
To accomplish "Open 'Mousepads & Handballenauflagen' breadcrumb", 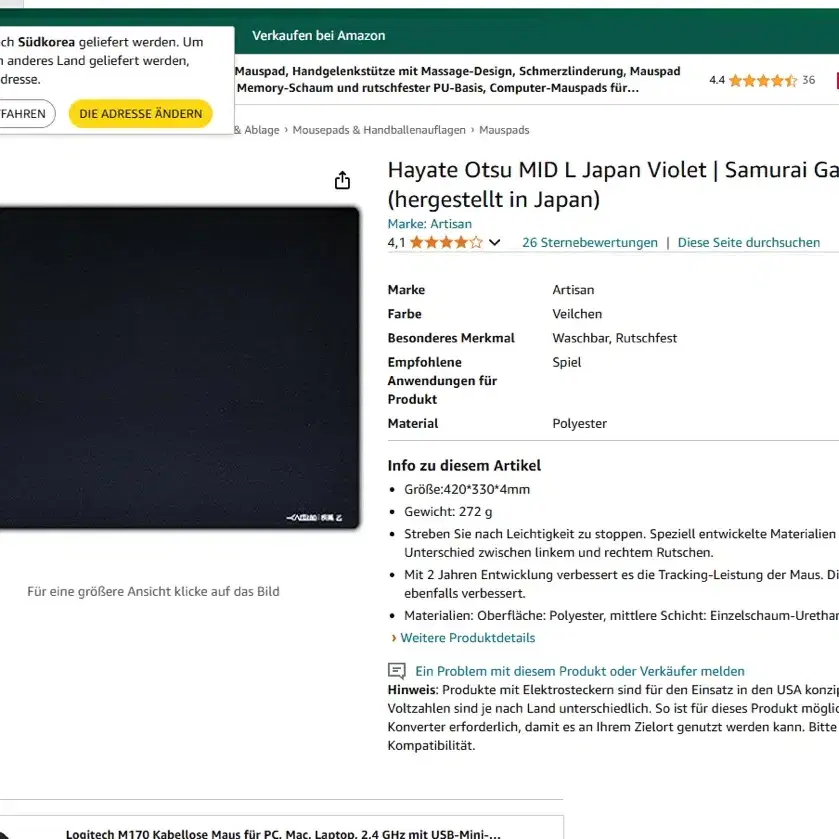I will pos(379,130).
